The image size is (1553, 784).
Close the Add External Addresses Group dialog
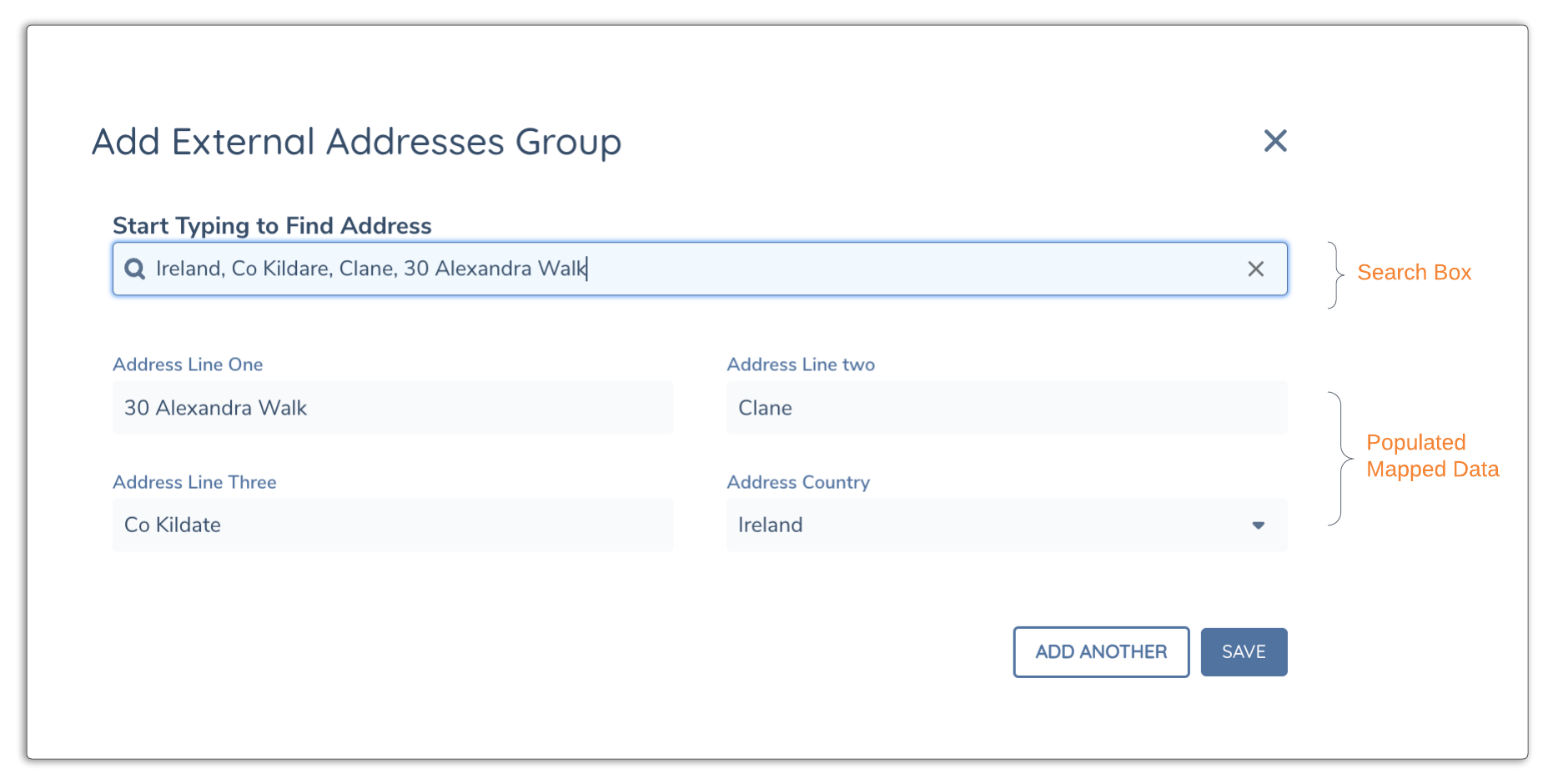(x=1274, y=141)
